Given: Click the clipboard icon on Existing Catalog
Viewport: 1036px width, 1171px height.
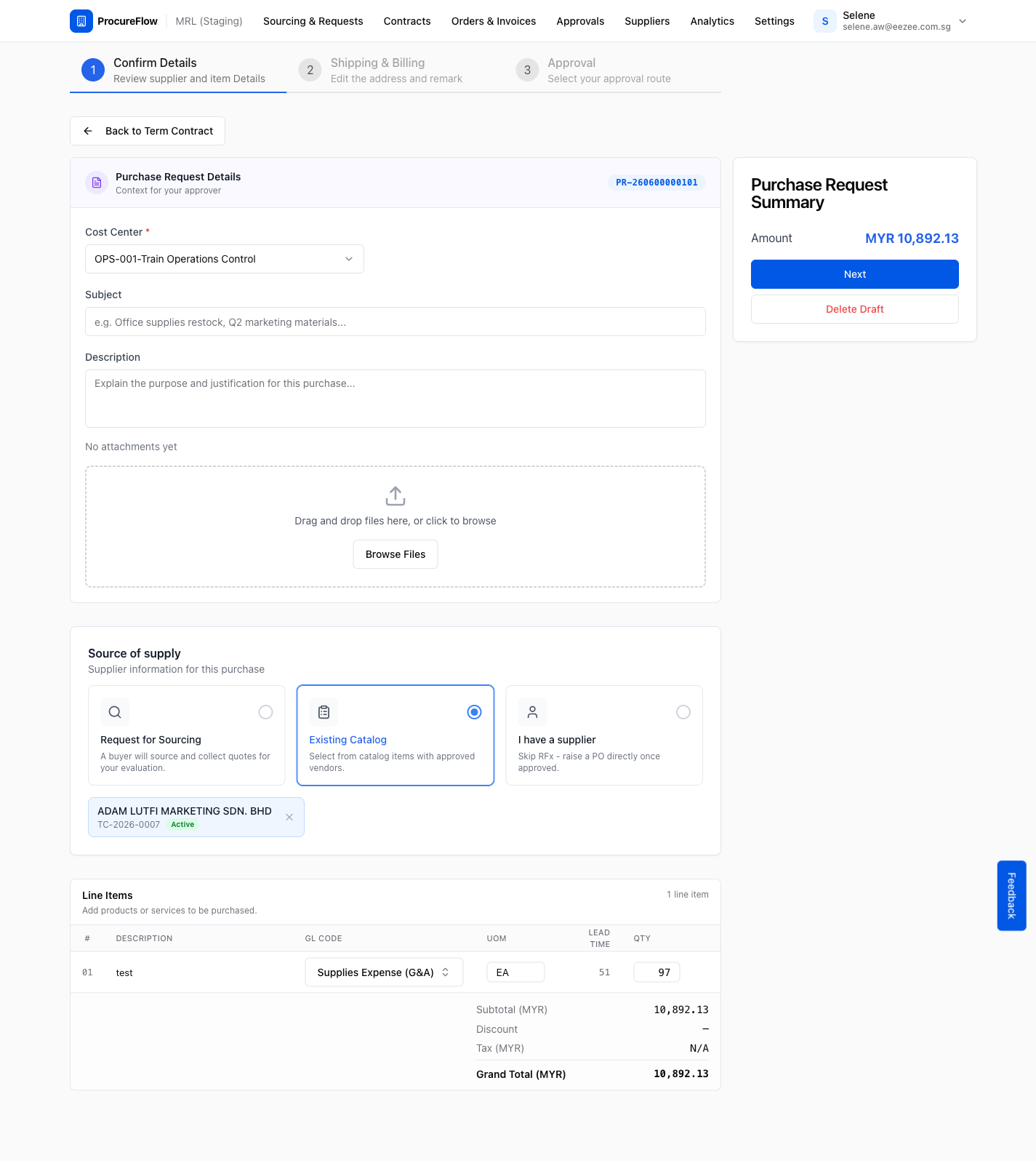Looking at the screenshot, I should click(324, 712).
